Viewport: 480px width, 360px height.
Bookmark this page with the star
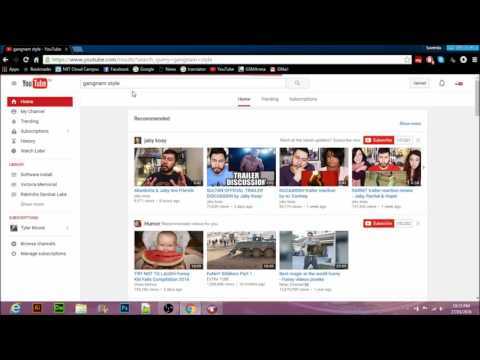click(407, 60)
